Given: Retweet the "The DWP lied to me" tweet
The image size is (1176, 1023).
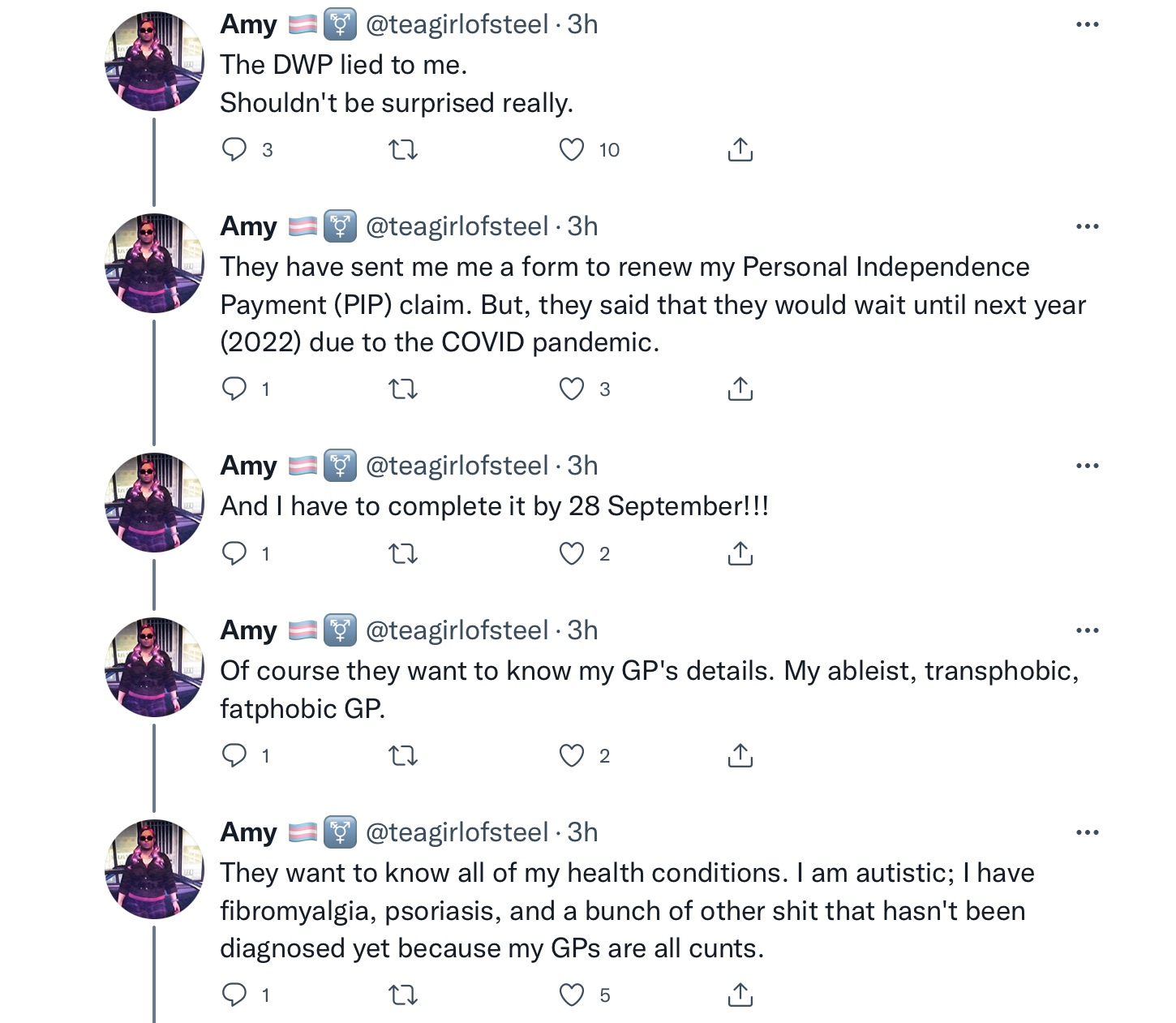Looking at the screenshot, I should pos(403,149).
